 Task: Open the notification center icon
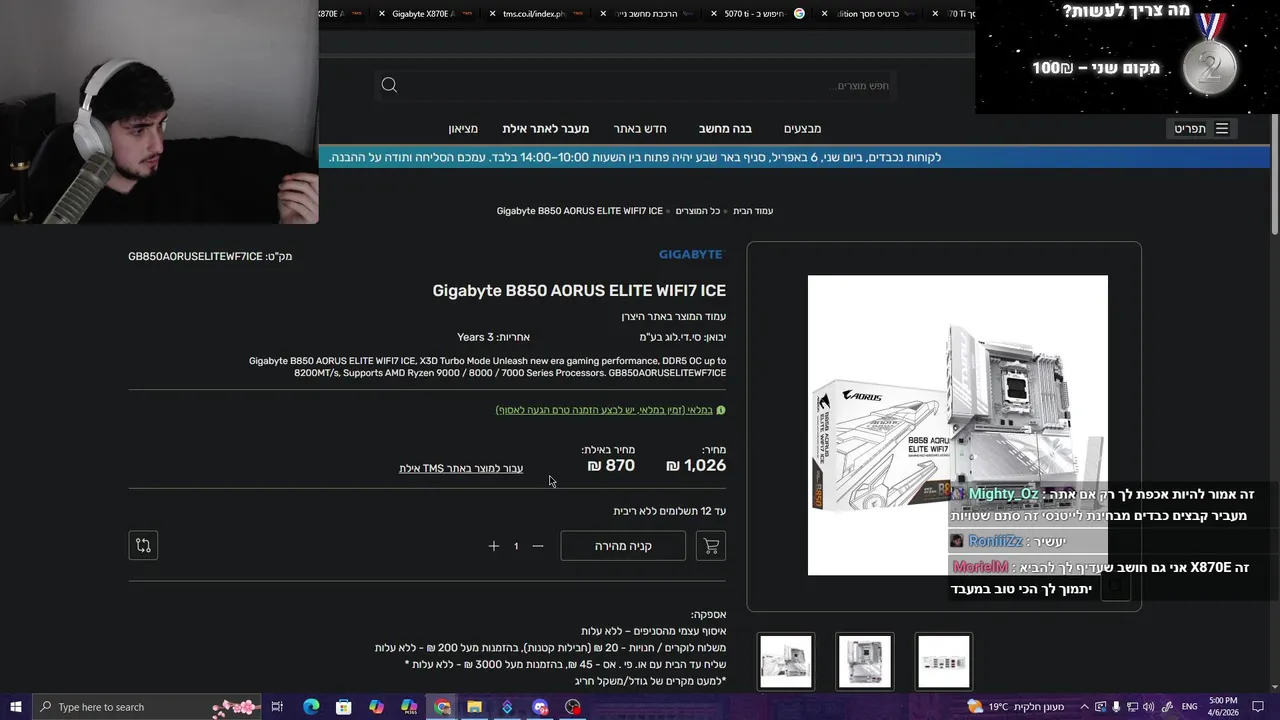point(1258,707)
